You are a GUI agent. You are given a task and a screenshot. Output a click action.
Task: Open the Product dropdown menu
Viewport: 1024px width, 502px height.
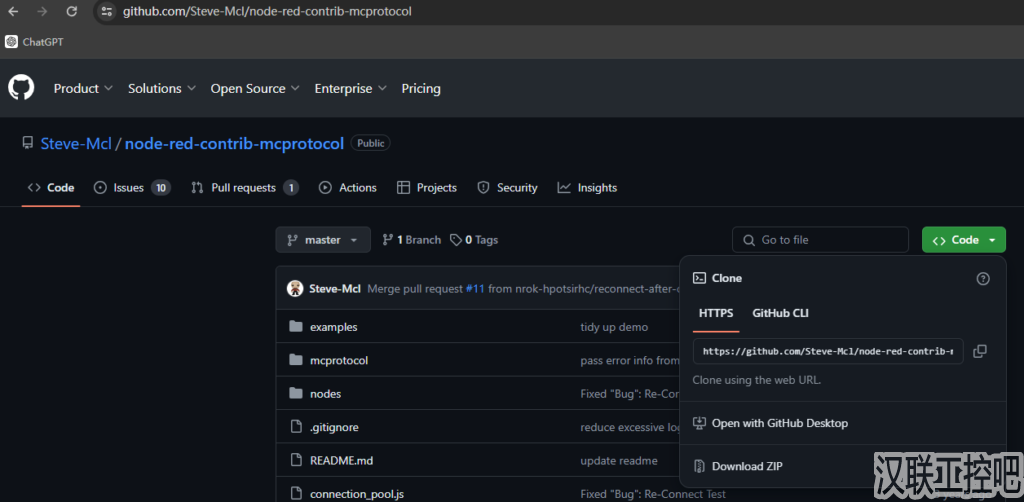point(83,88)
